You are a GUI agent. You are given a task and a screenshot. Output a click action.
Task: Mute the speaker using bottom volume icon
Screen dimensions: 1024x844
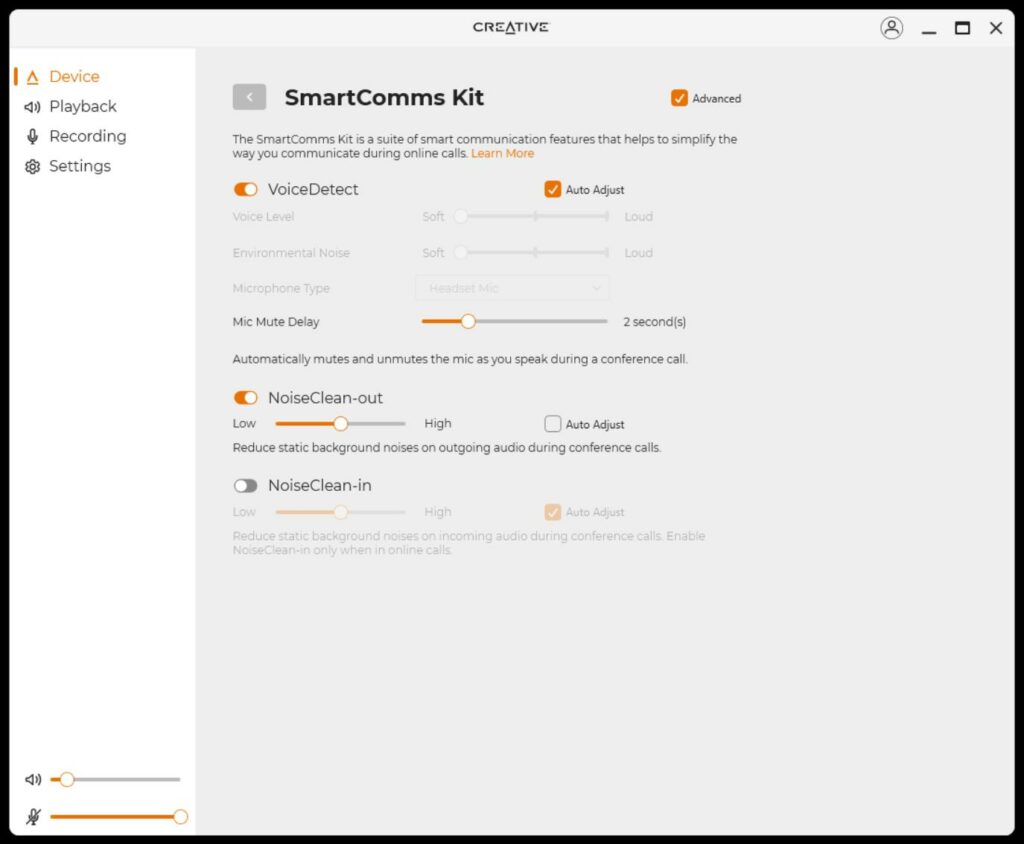pyautogui.click(x=33, y=780)
